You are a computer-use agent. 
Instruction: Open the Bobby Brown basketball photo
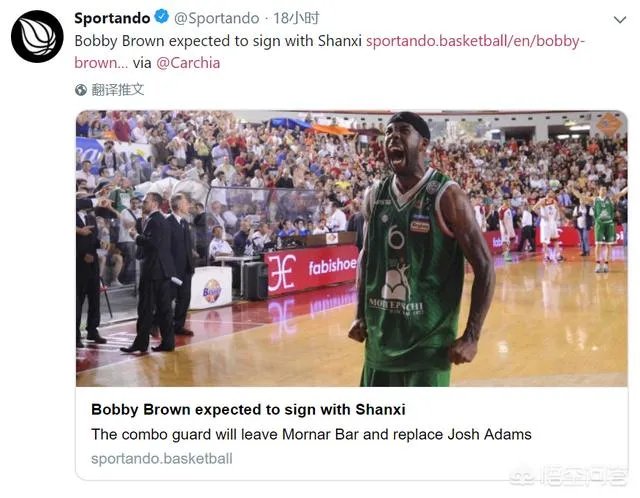point(351,248)
